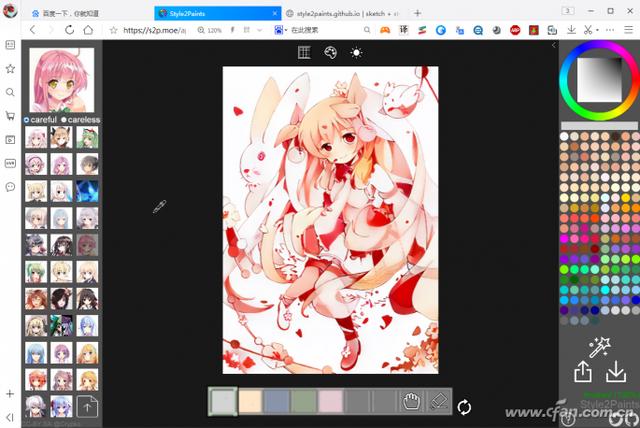Go to the browser home page
Screen dimensions: 640x428
[88, 30]
